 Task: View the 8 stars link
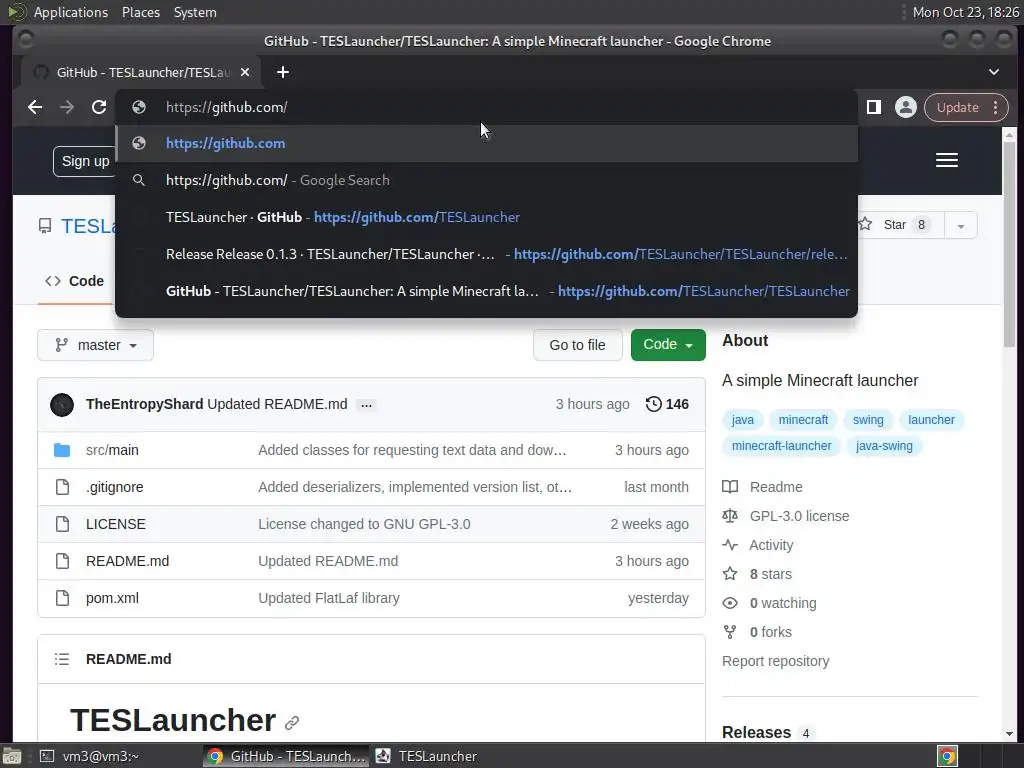(x=770, y=574)
